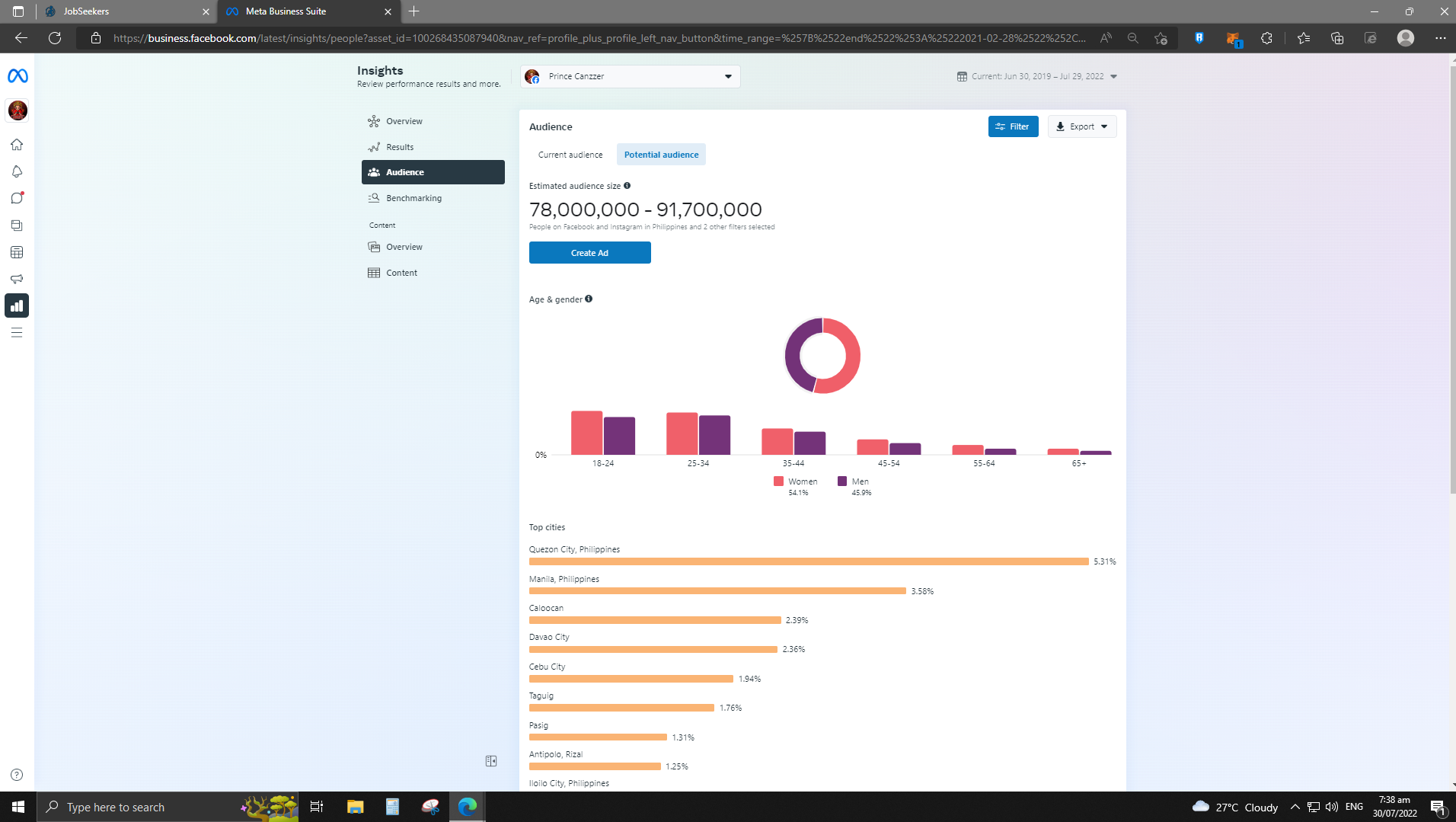This screenshot has height=822, width=1456.
Task: Open the date range dropdown
Action: [x=1037, y=76]
